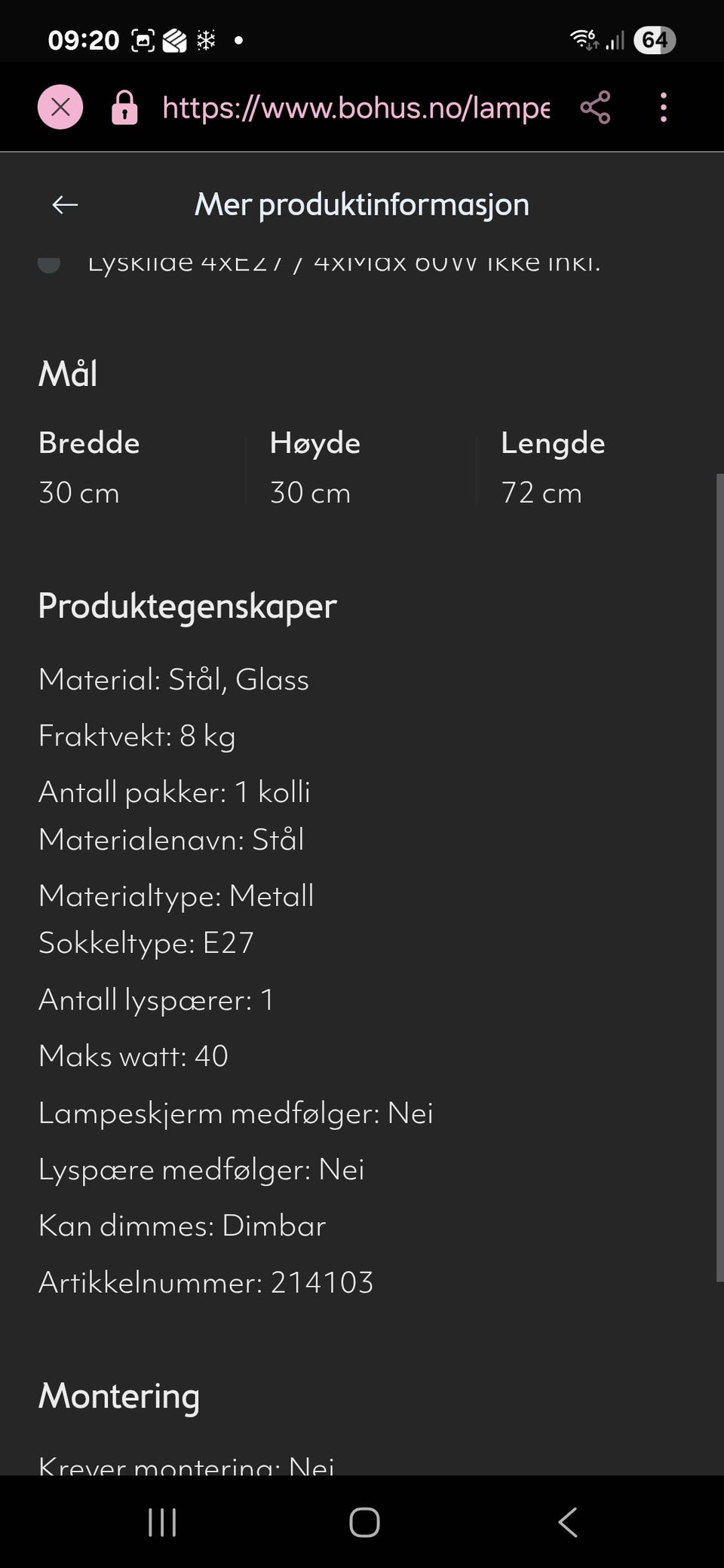Tap the Mål section heading
This screenshot has height=1568, width=724.
(x=68, y=374)
